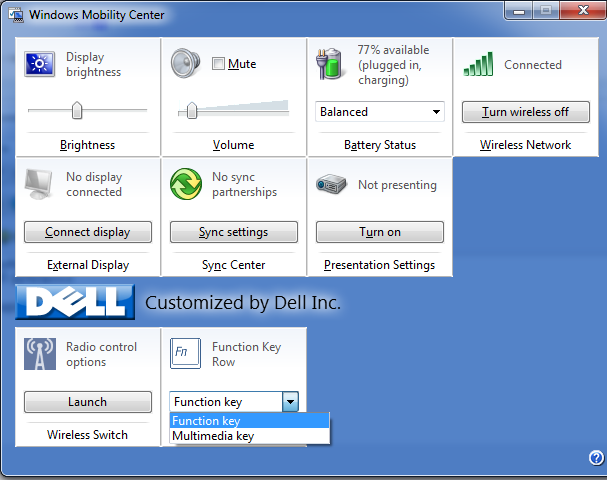Click the Windows Mobility Center title icon
607x480 pixels.
[x=16, y=15]
